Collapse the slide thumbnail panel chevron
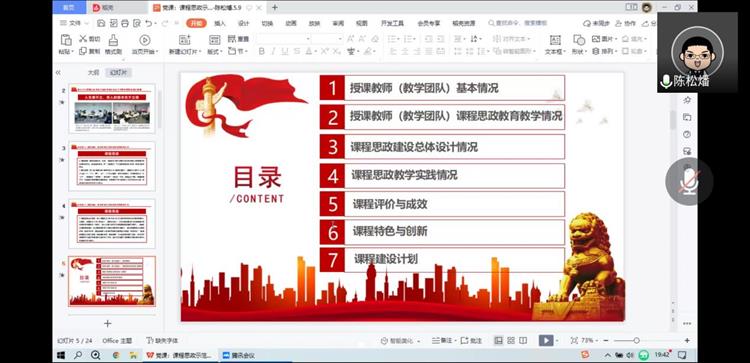Screen dimensions: 750x363 [x=58, y=73]
